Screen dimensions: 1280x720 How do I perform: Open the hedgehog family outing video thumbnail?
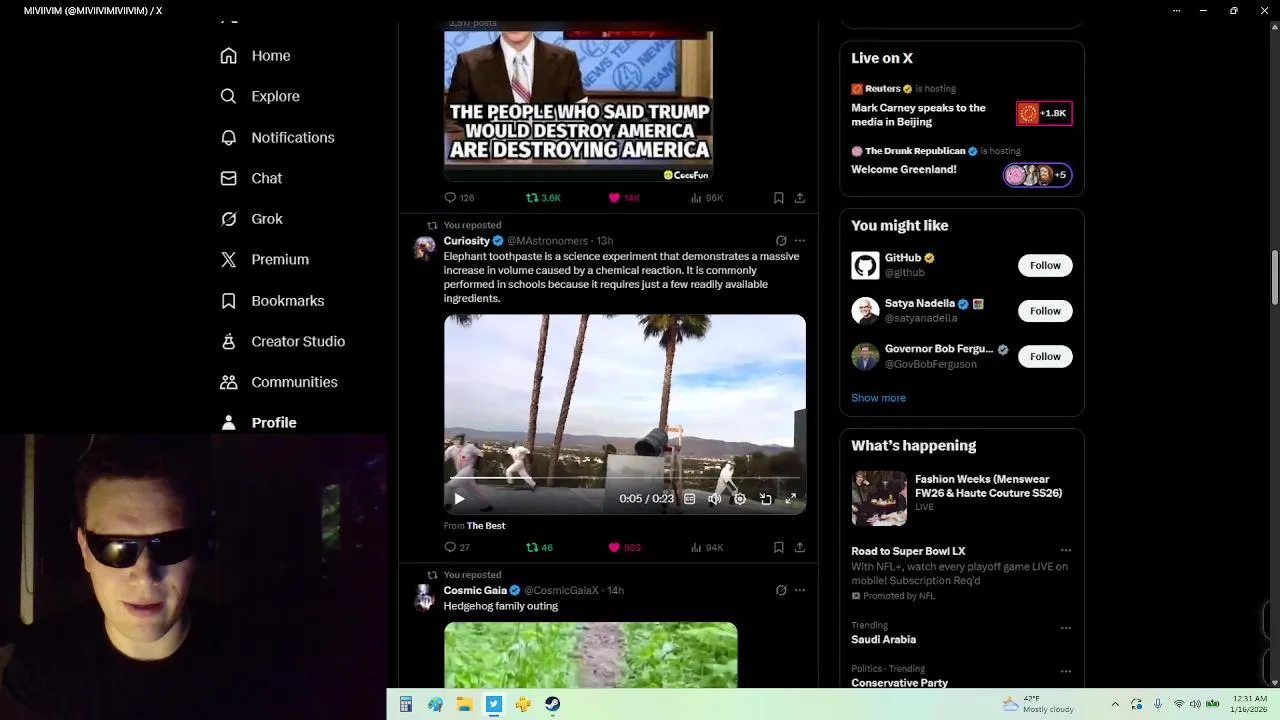click(x=591, y=655)
